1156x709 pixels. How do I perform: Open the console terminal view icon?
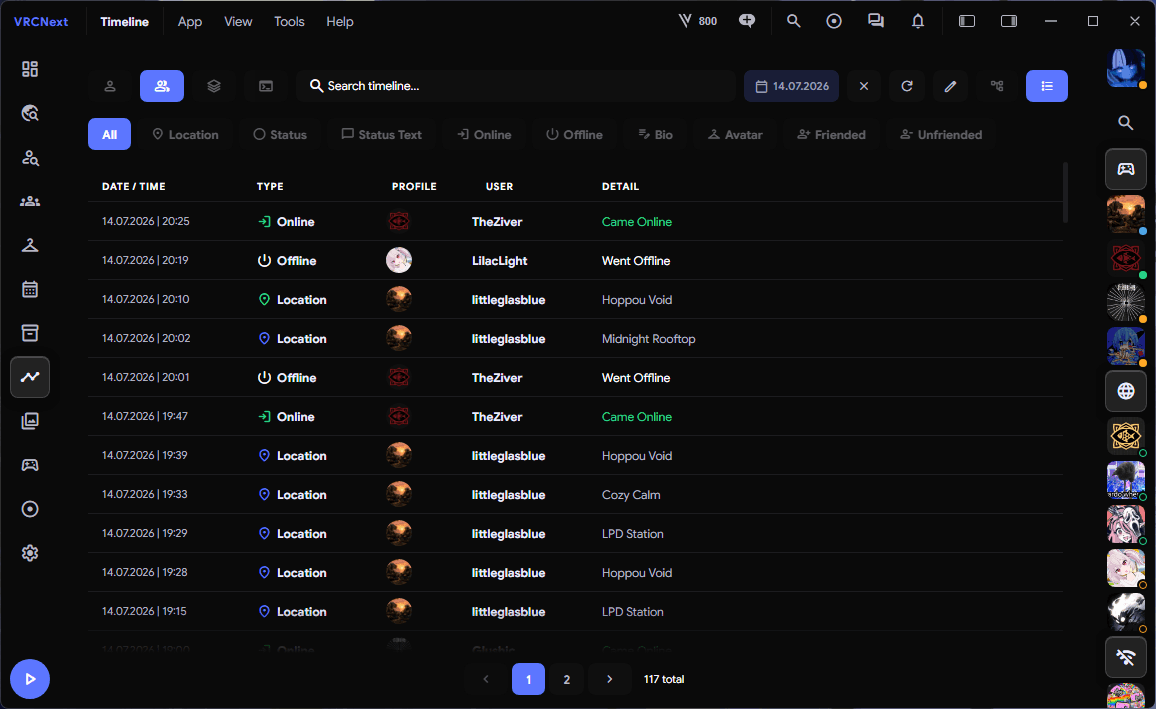coord(265,86)
